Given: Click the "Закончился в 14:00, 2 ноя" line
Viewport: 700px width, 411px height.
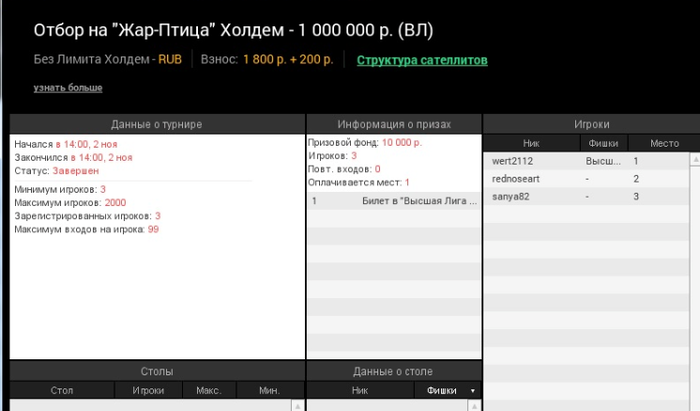Looking at the screenshot, I should coord(74,158).
